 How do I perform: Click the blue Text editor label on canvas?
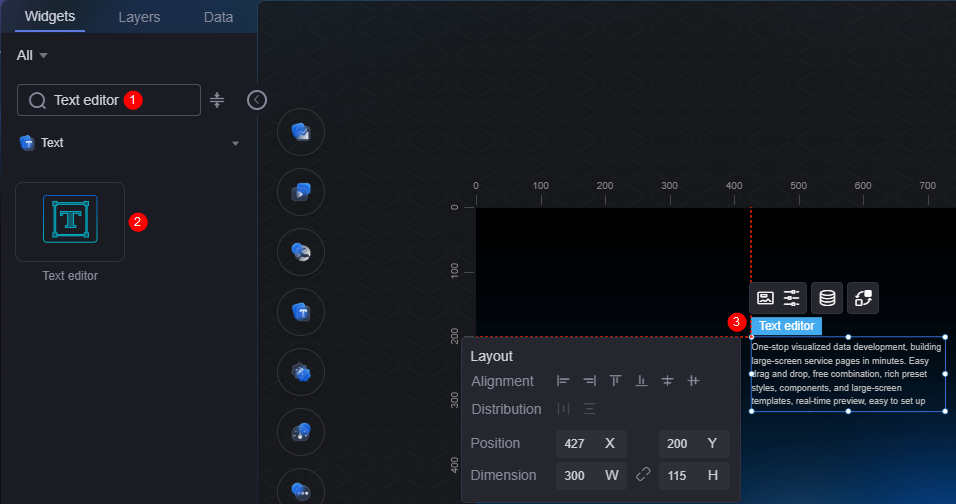[x=787, y=326]
